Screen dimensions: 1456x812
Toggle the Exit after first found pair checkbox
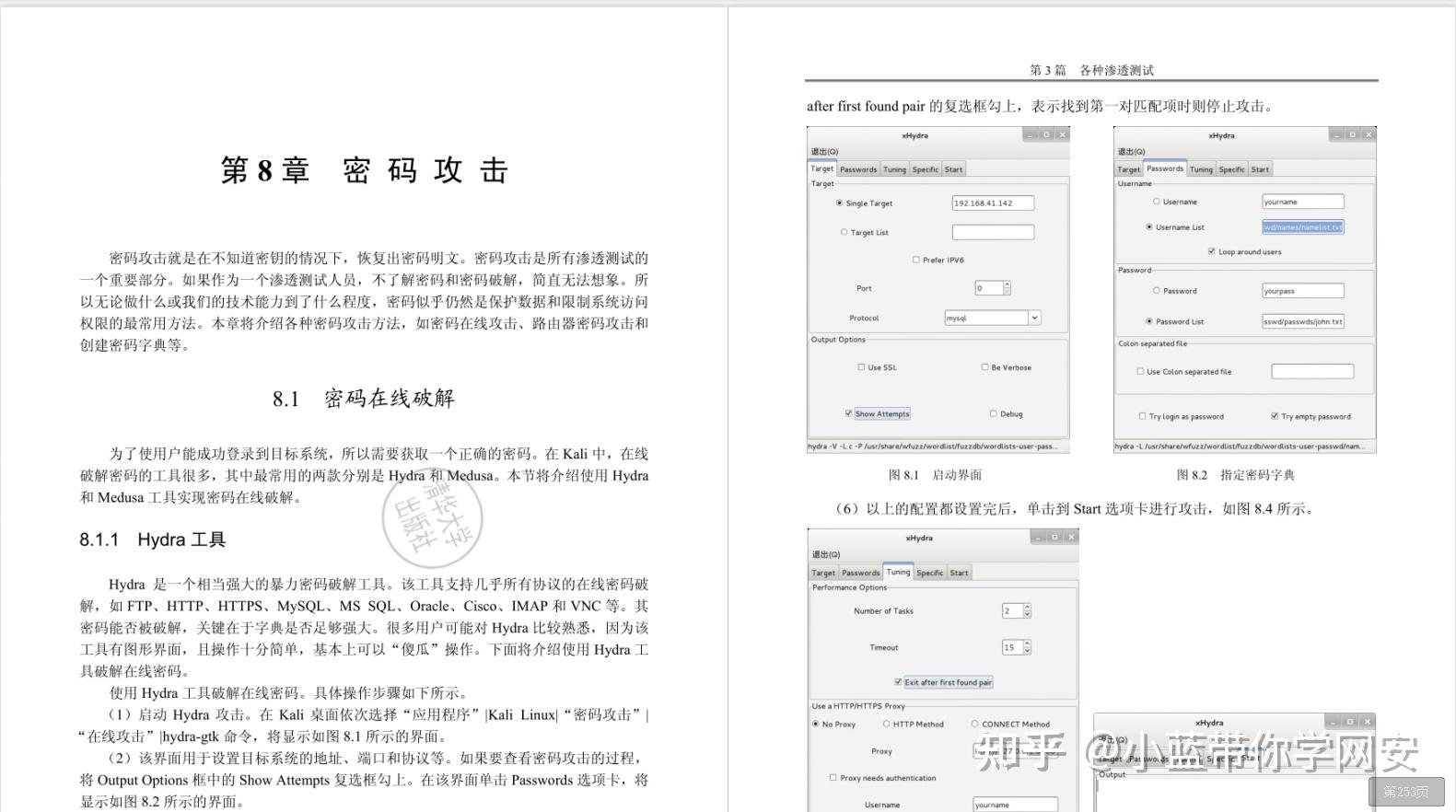click(898, 682)
